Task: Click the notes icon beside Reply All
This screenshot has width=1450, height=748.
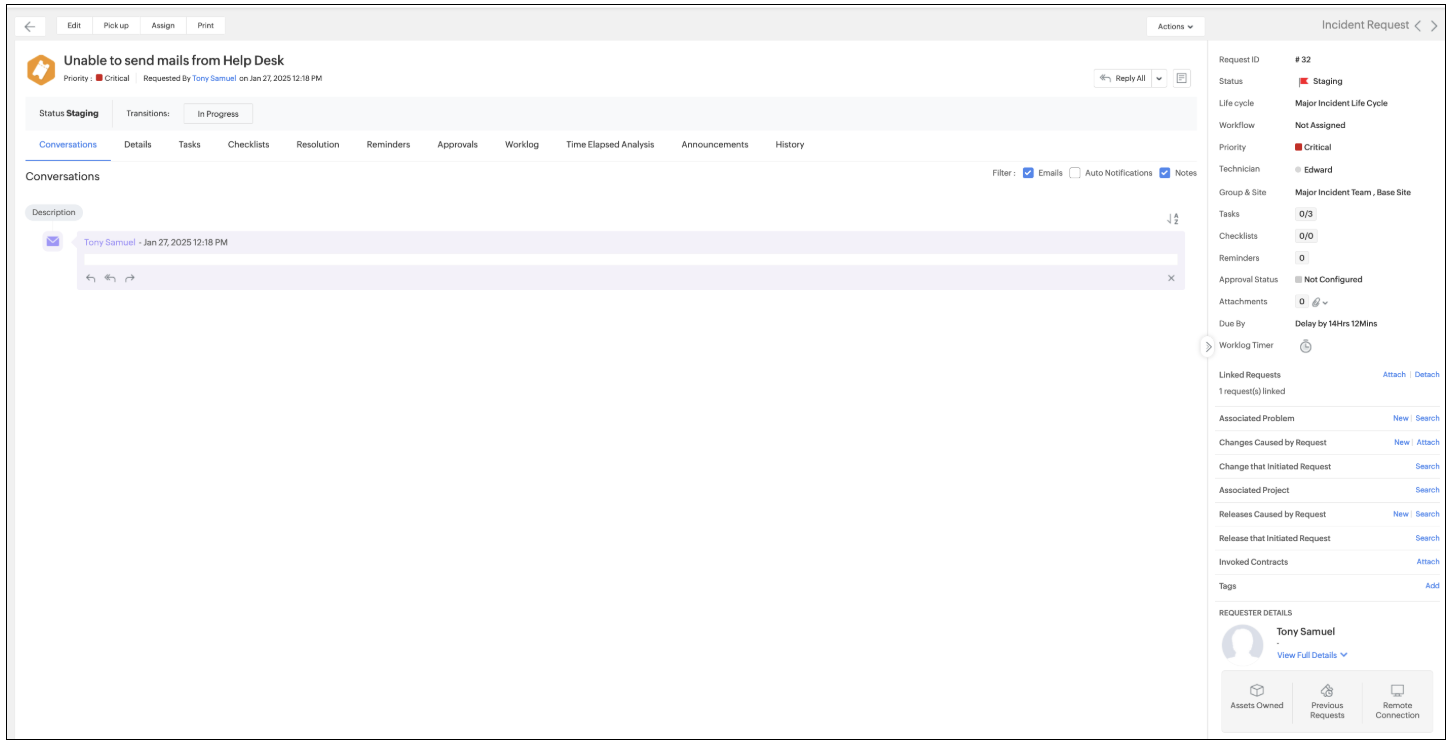Action: coord(1181,78)
